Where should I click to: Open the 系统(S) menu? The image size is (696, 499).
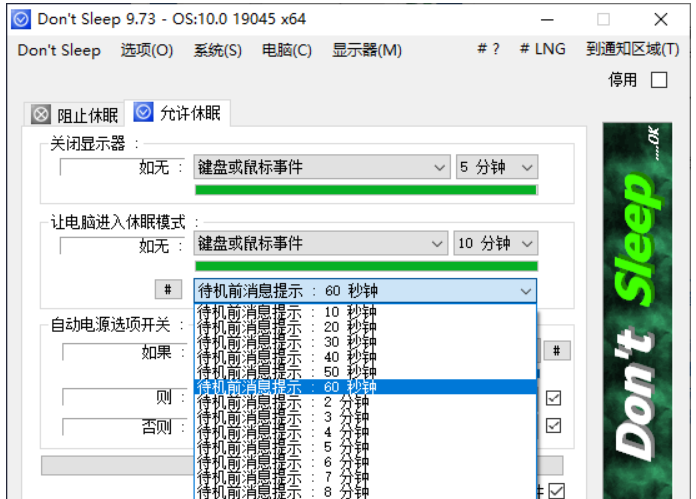click(218, 50)
